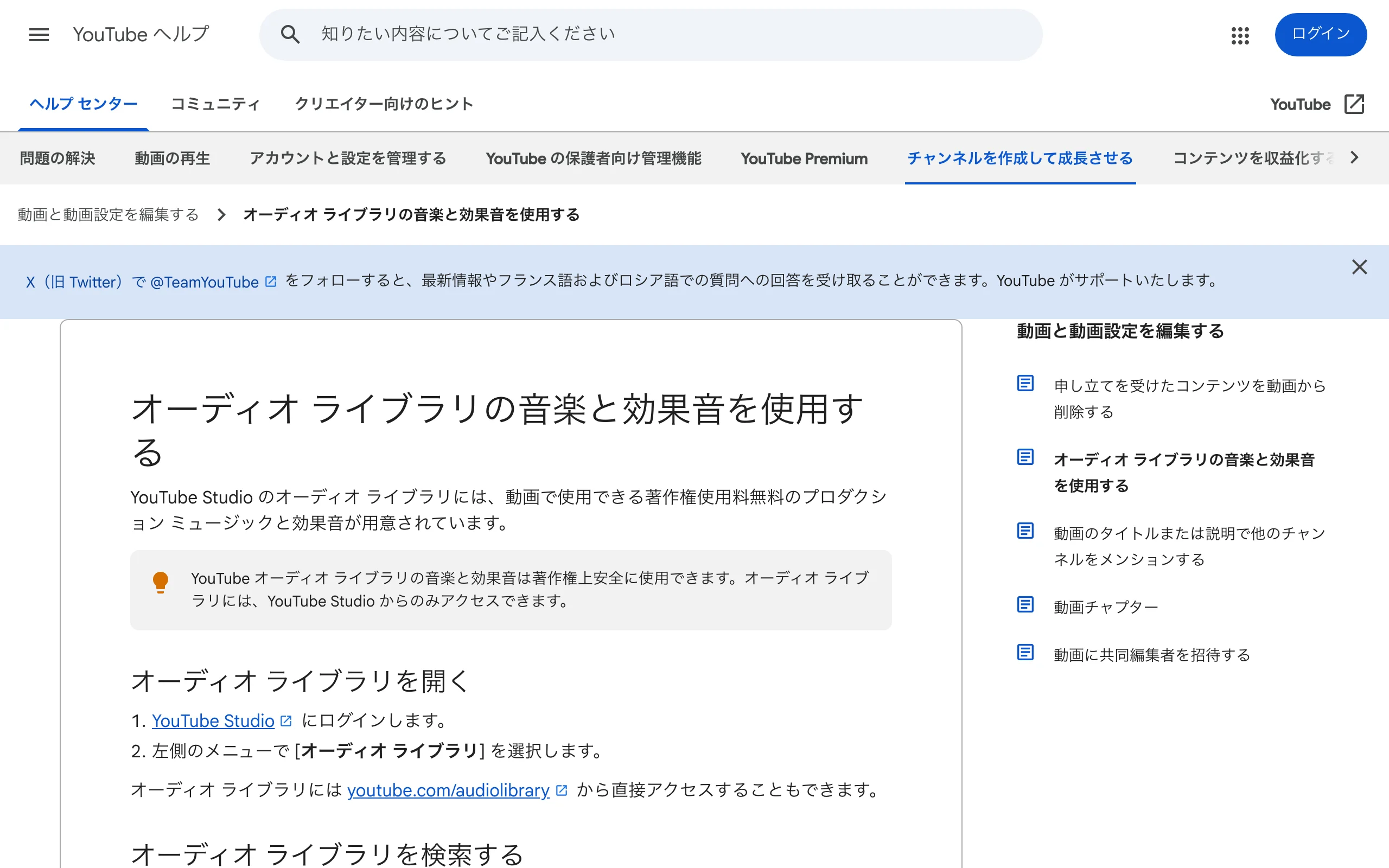Open 動画チャプター article
Viewport: 1389px width, 868px height.
coord(1106,607)
